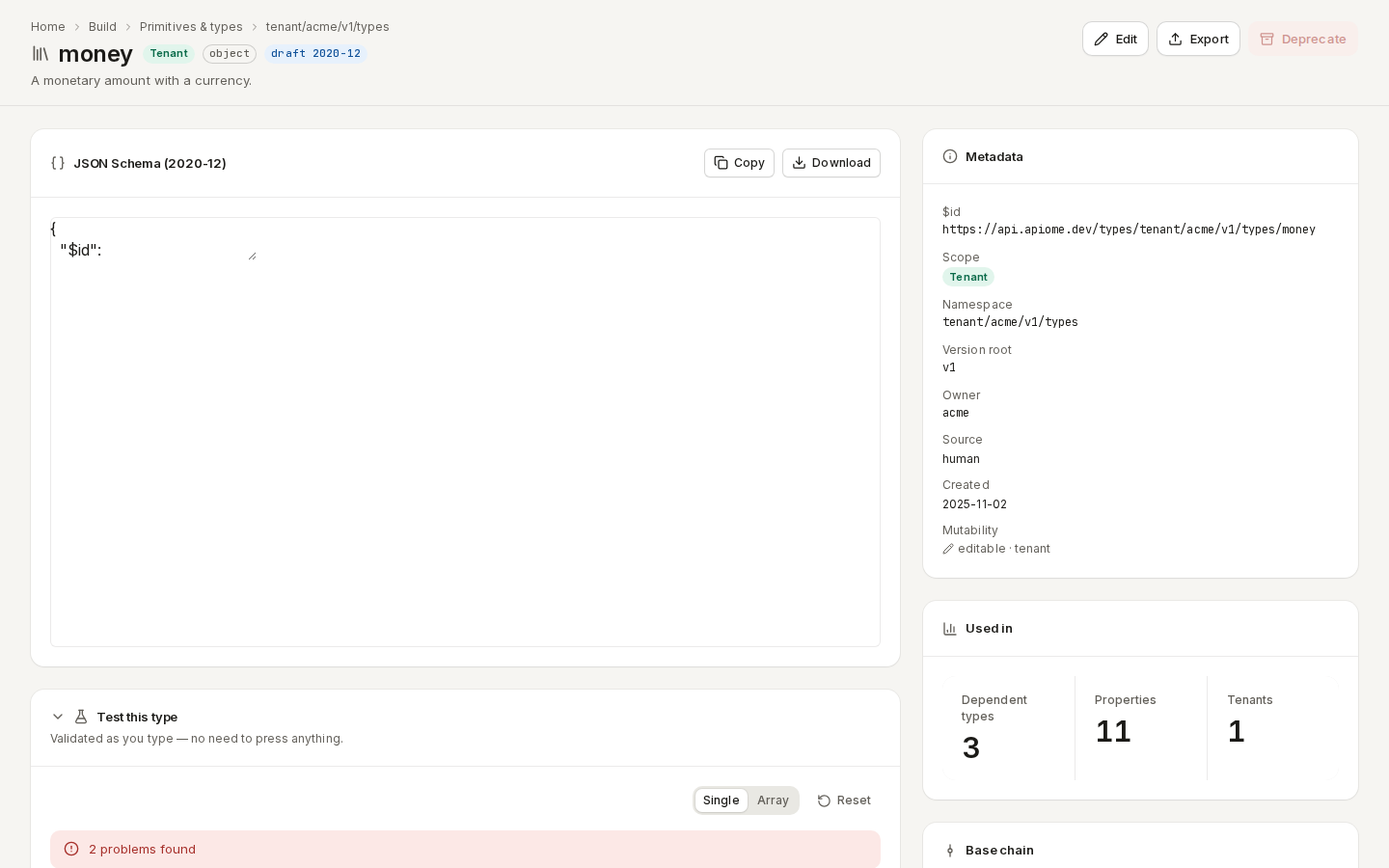Click inside the JSON schema text area

click(x=154, y=239)
